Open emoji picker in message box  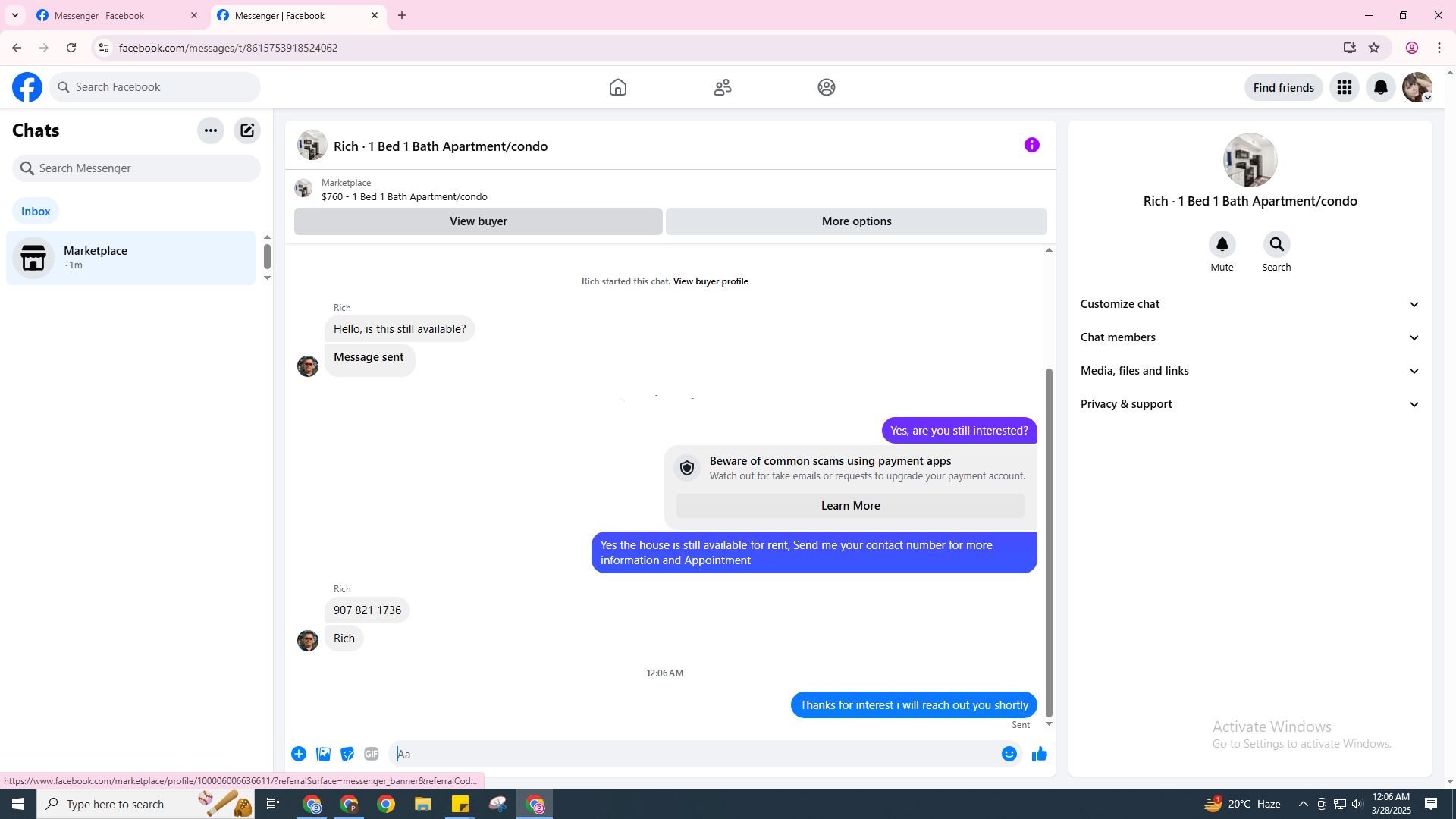pyautogui.click(x=1009, y=754)
